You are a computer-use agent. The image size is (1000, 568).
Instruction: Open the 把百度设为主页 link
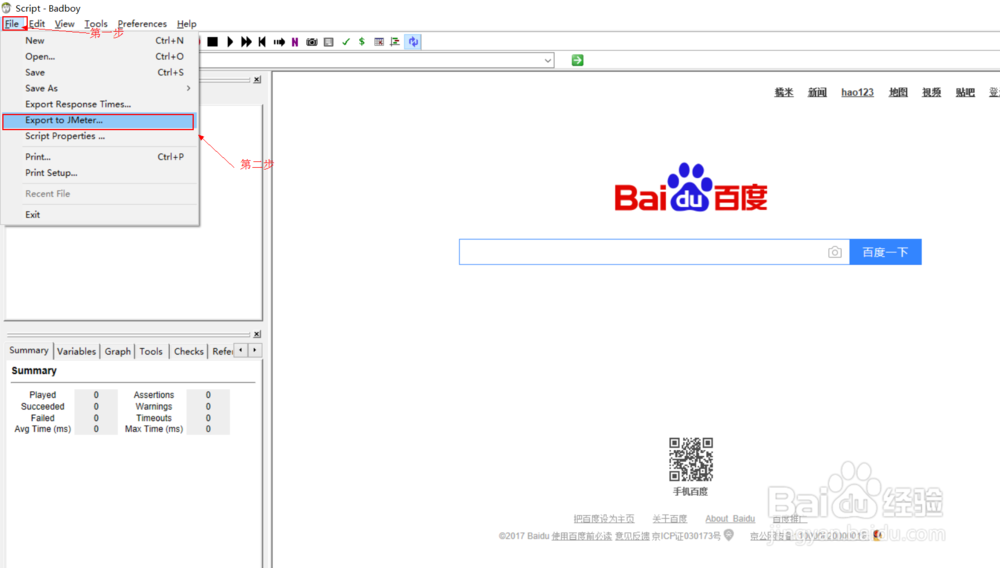(x=604, y=519)
